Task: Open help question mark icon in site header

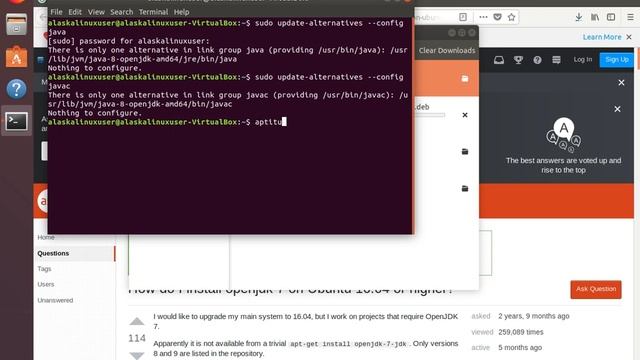Action: click(538, 60)
